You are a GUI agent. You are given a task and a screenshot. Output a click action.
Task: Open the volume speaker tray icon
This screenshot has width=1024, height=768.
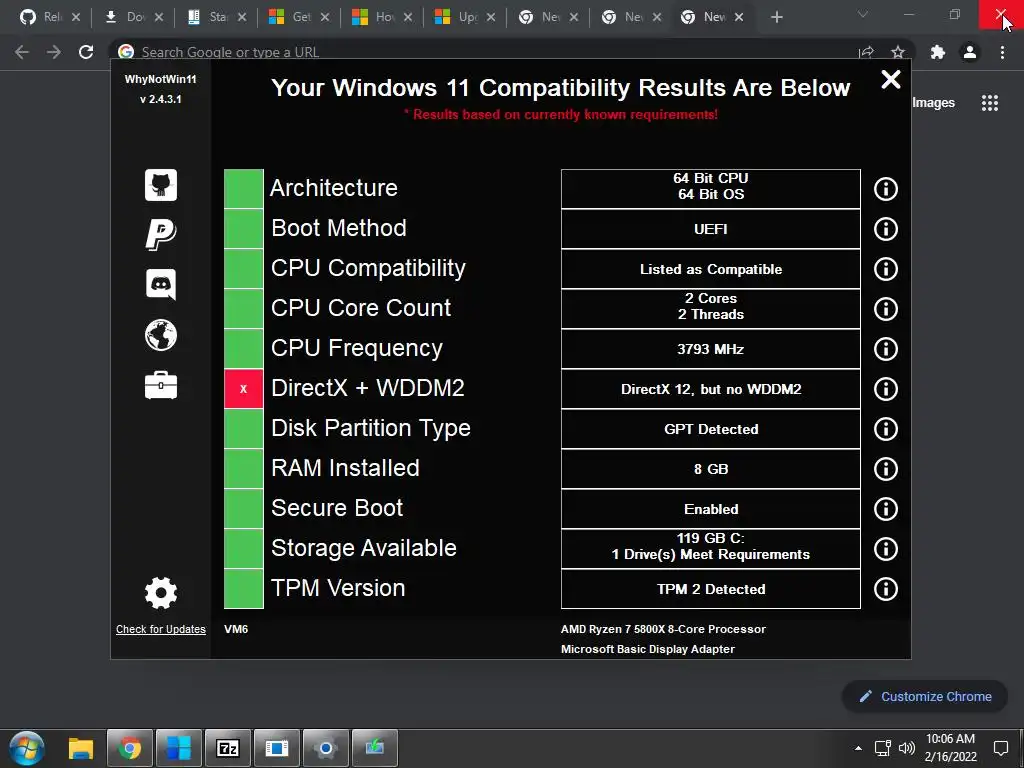click(x=906, y=748)
